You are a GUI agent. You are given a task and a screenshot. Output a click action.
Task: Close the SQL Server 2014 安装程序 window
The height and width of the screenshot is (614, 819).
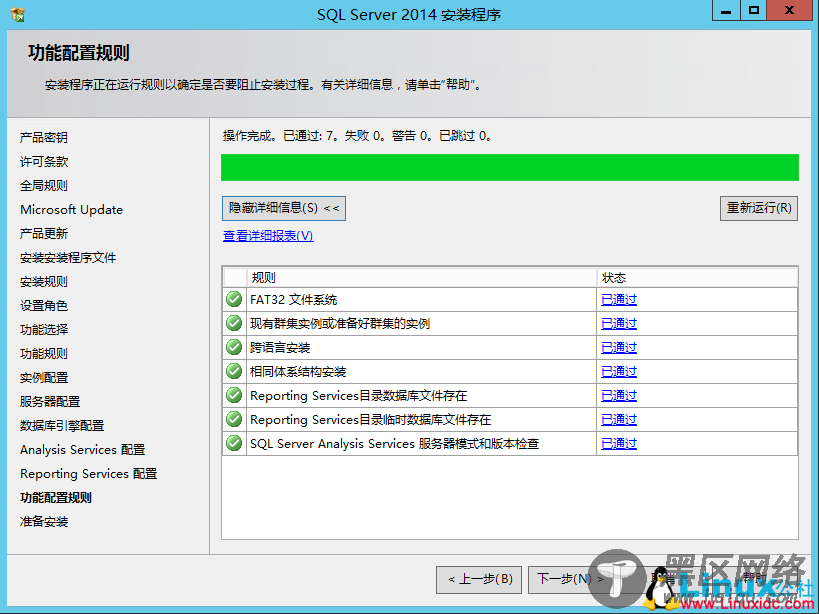789,10
